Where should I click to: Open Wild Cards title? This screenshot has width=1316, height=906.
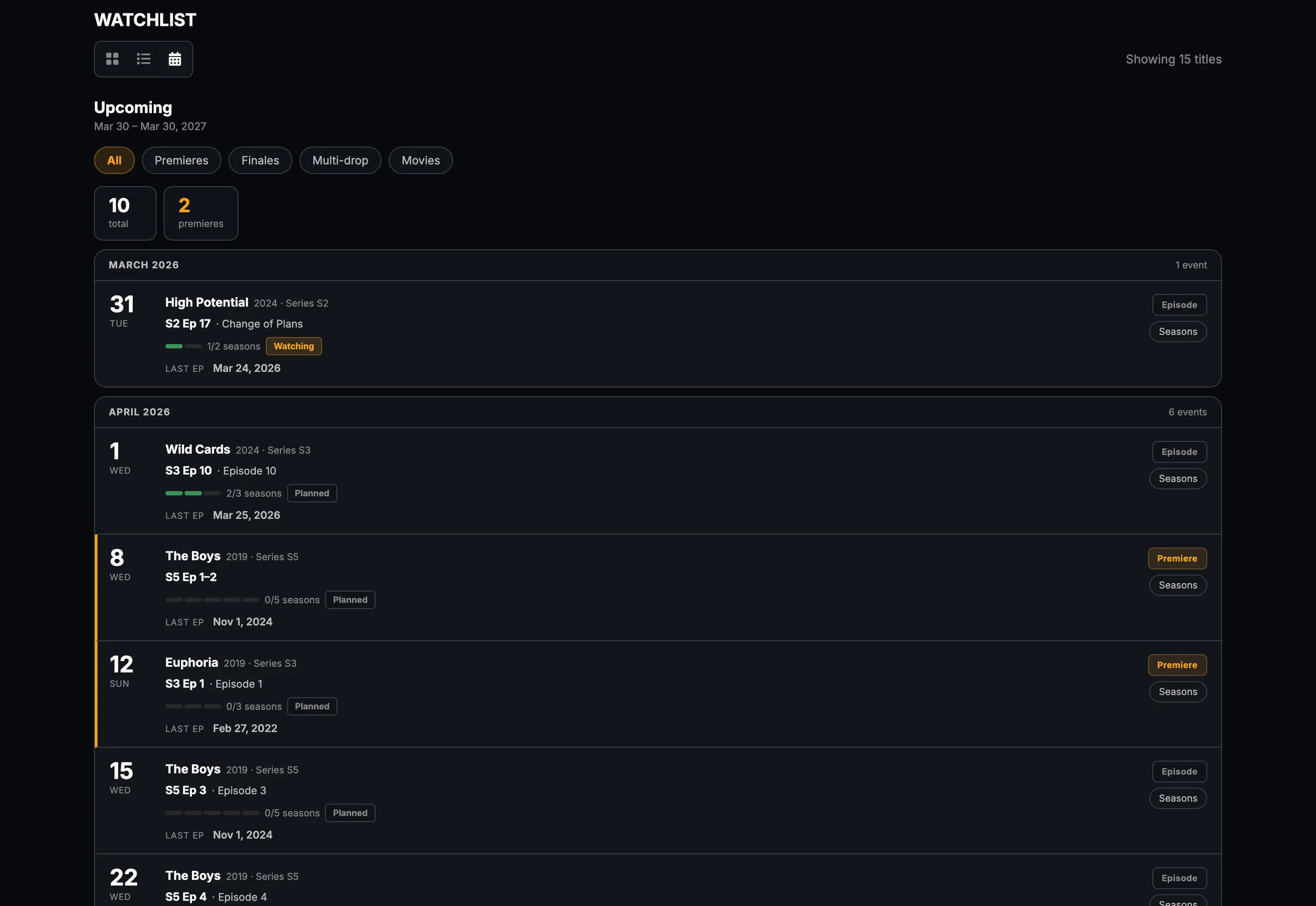click(x=197, y=449)
